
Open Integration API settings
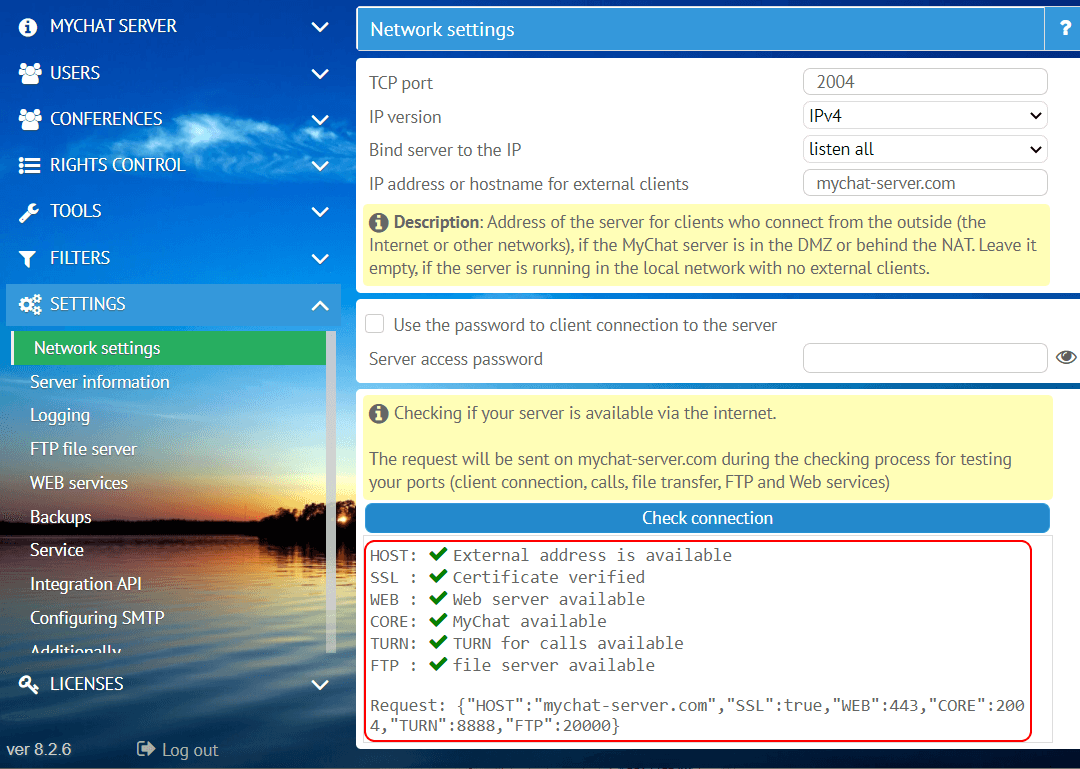85,584
